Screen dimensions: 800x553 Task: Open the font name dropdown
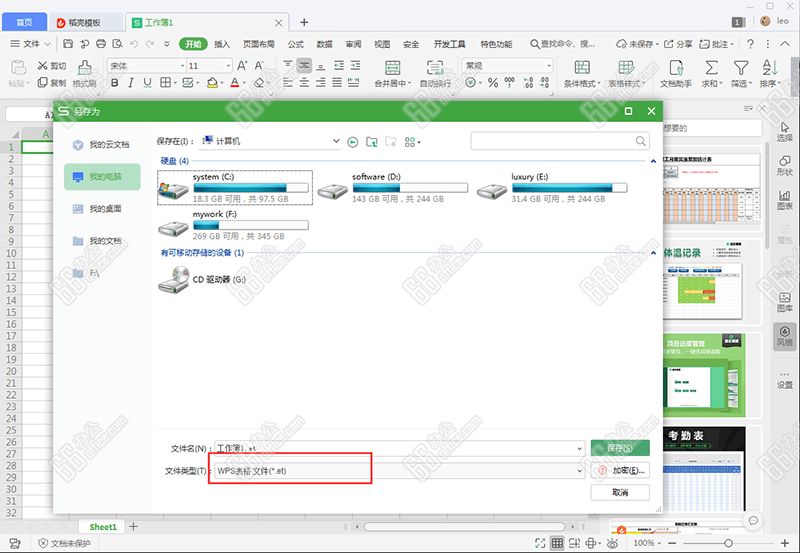pos(182,66)
